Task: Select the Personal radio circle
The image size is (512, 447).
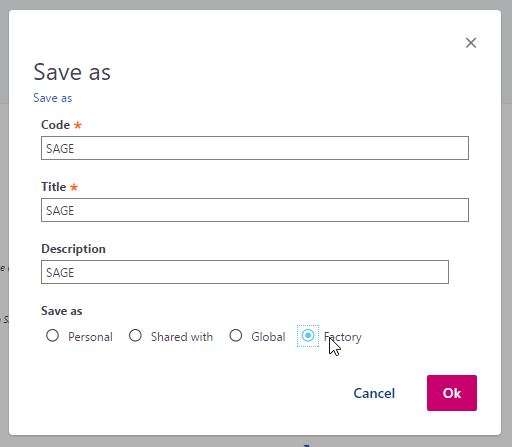Action: click(x=53, y=335)
